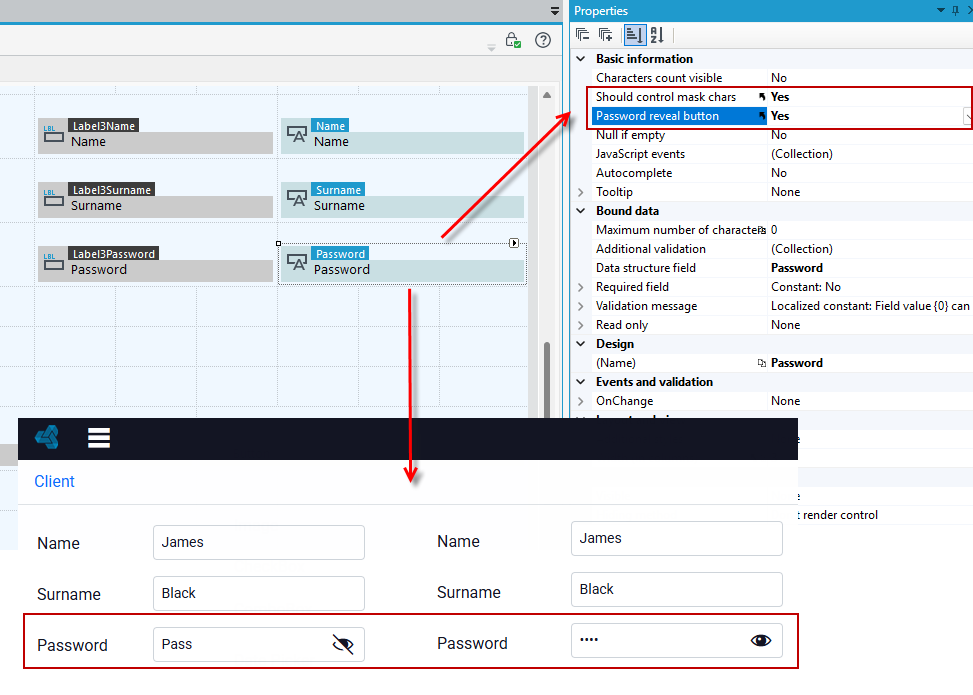Select the Data structure field property

click(x=782, y=268)
